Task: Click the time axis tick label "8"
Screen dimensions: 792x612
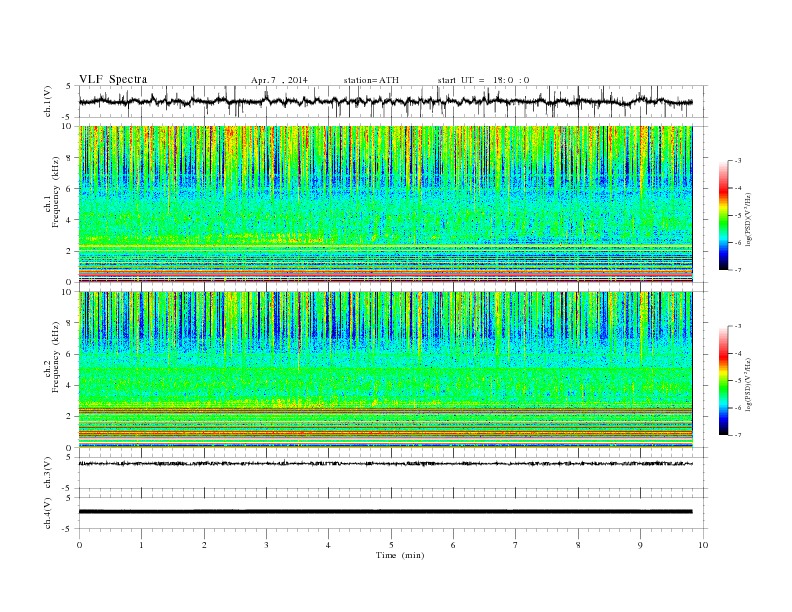Action: (578, 545)
